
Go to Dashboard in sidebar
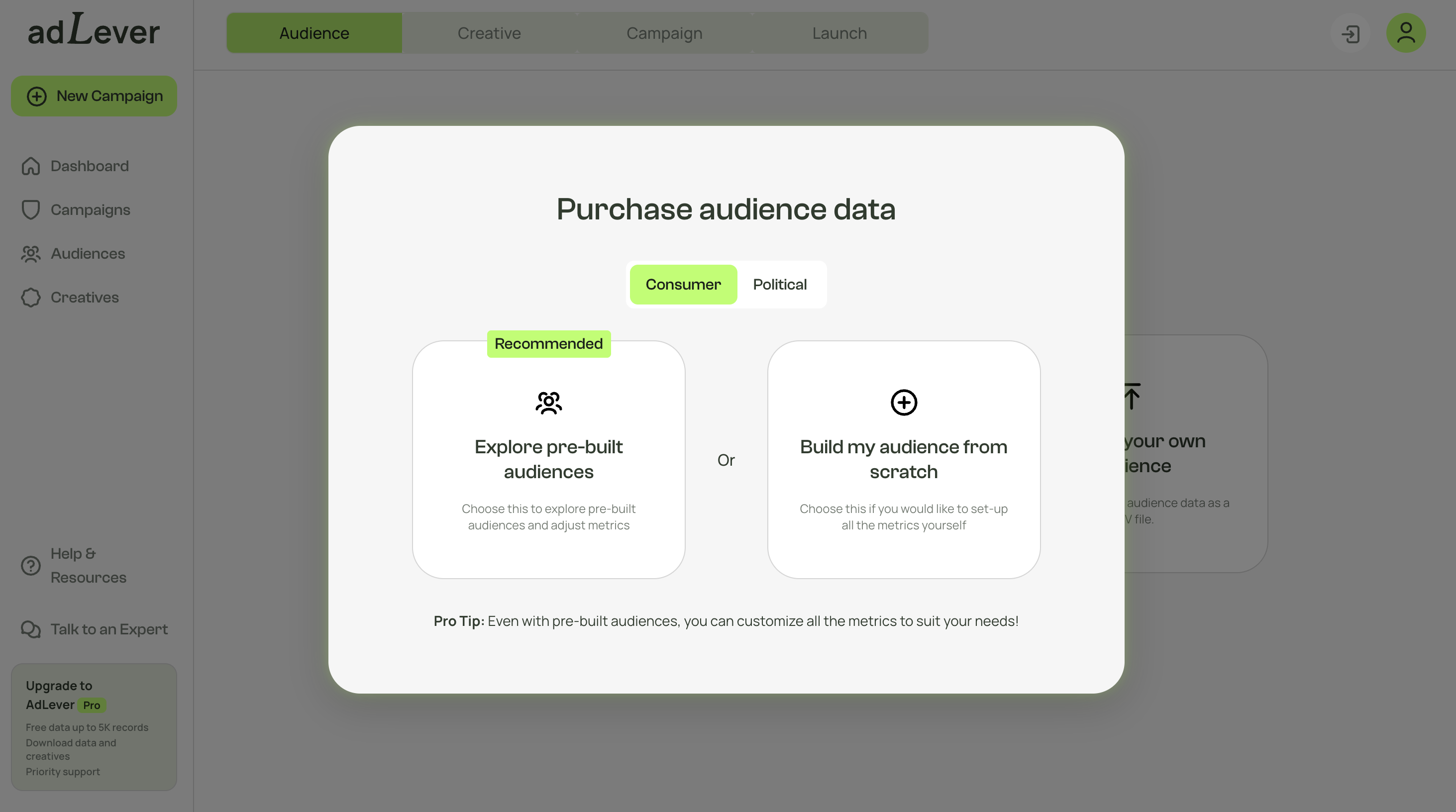tap(75, 166)
